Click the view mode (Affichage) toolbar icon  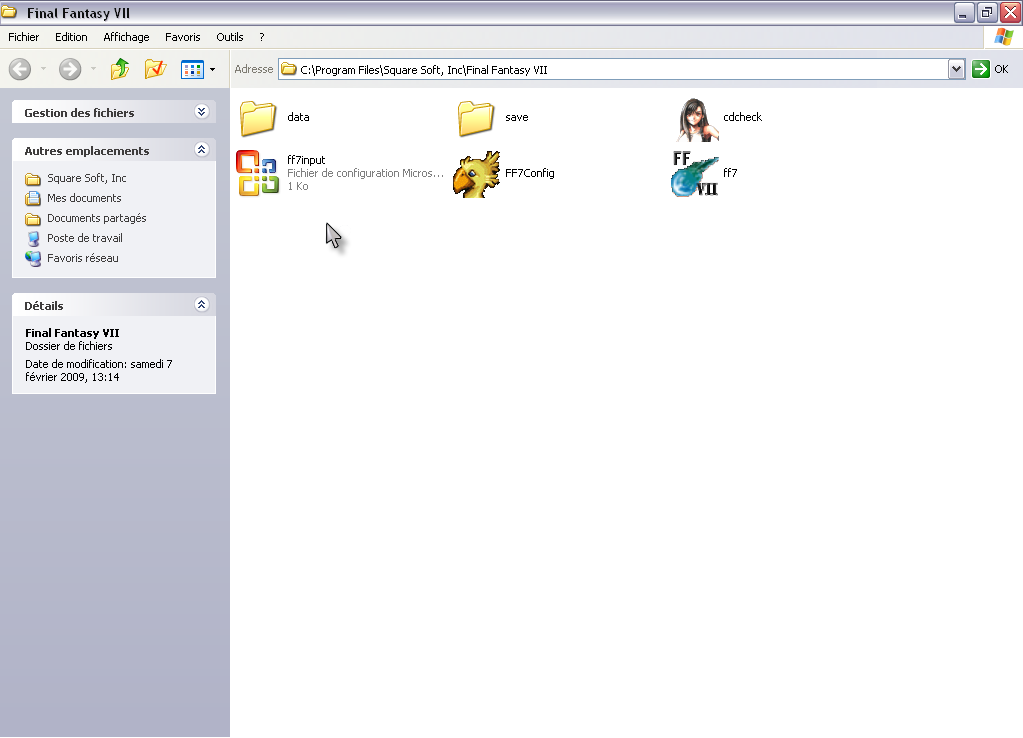tap(192, 69)
